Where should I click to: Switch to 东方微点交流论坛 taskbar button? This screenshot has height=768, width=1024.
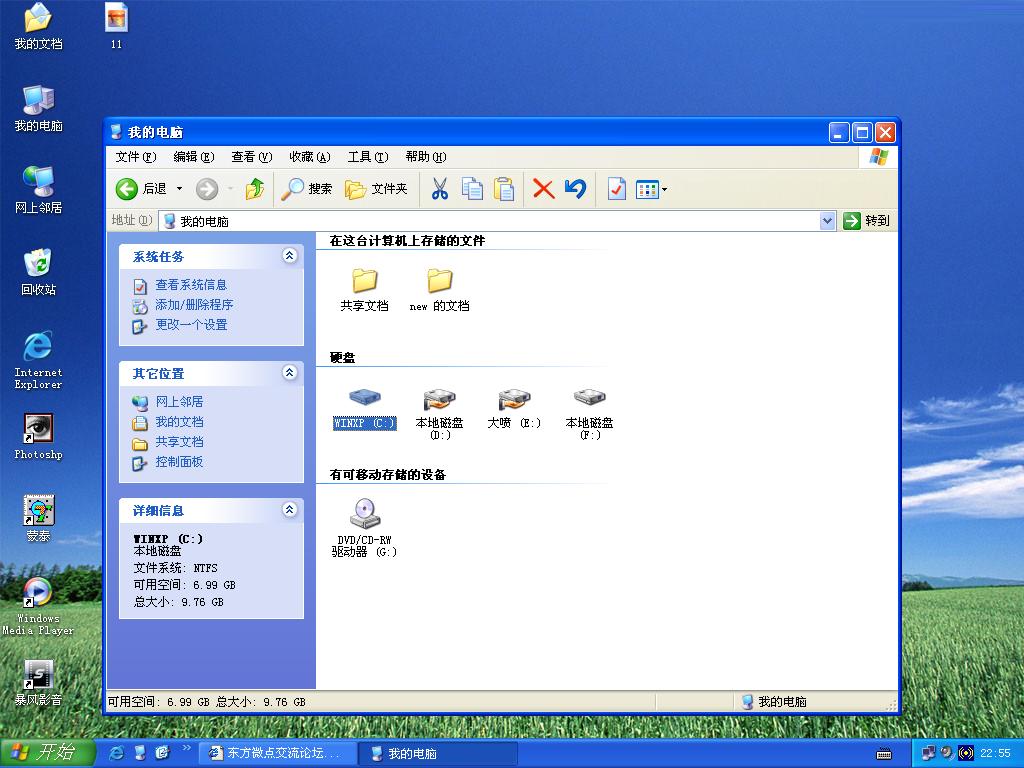coord(277,754)
